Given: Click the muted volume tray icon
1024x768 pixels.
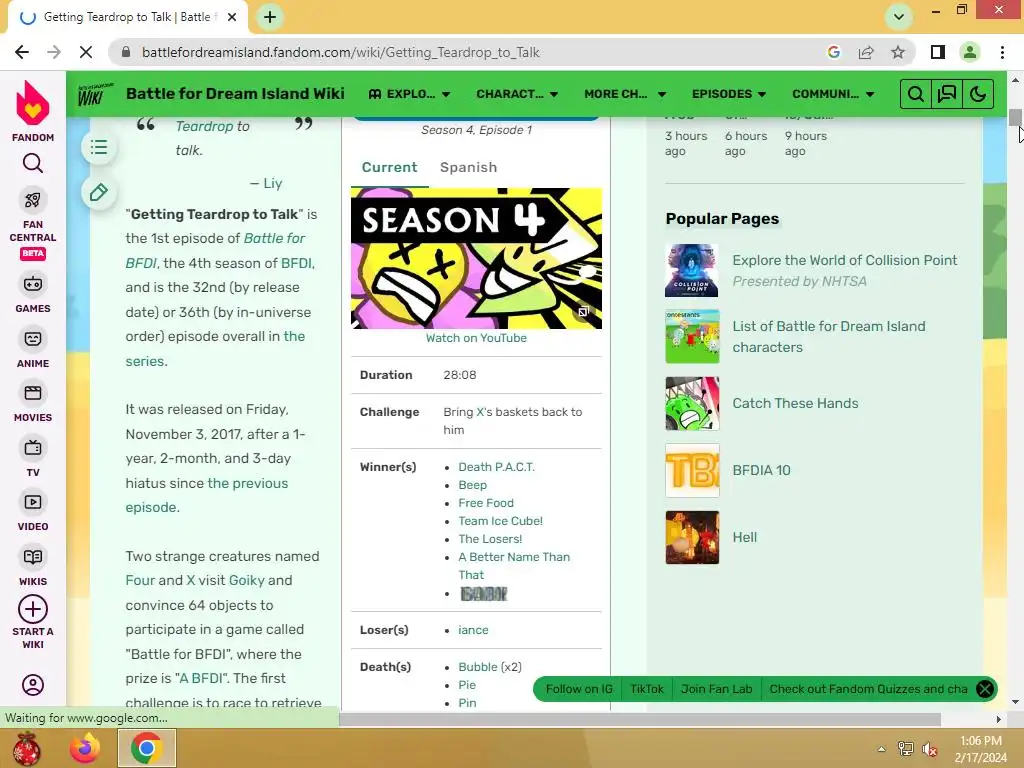Looking at the screenshot, I should 929,749.
